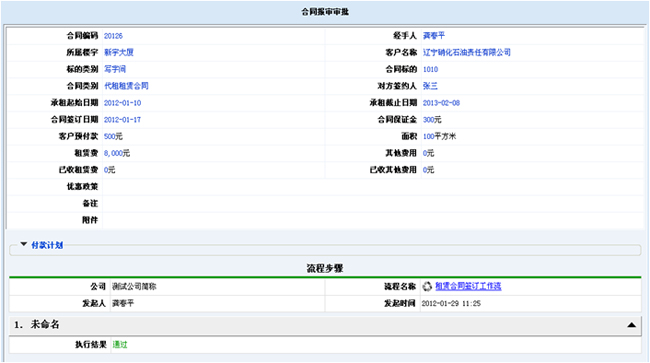Click deposit value 300元

pos(432,120)
